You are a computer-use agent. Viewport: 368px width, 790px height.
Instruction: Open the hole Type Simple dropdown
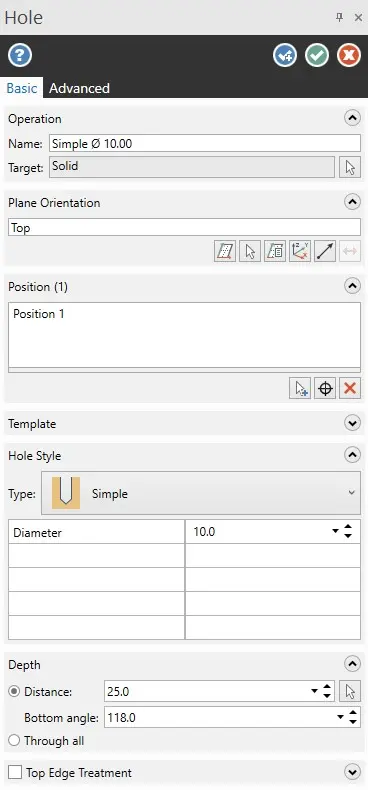pyautogui.click(x=201, y=493)
